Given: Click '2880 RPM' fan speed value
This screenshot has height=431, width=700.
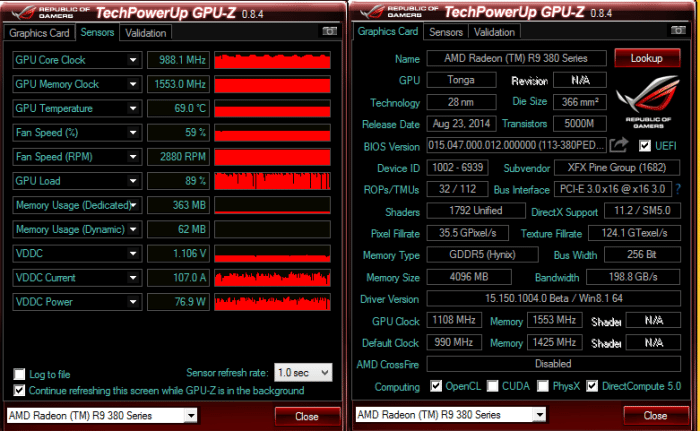Looking at the screenshot, I should 179,156.
